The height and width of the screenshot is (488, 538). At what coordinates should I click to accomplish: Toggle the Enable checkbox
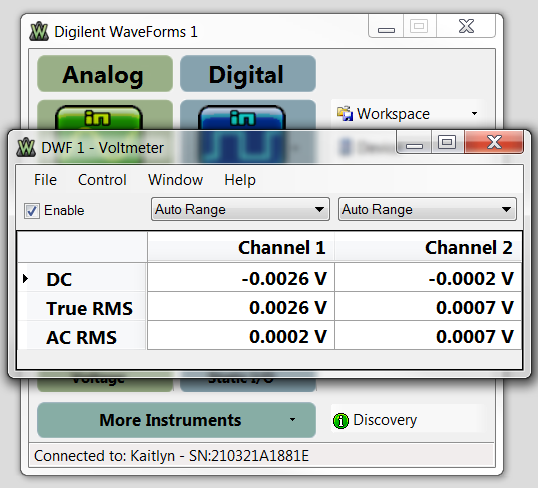[x=32, y=211]
